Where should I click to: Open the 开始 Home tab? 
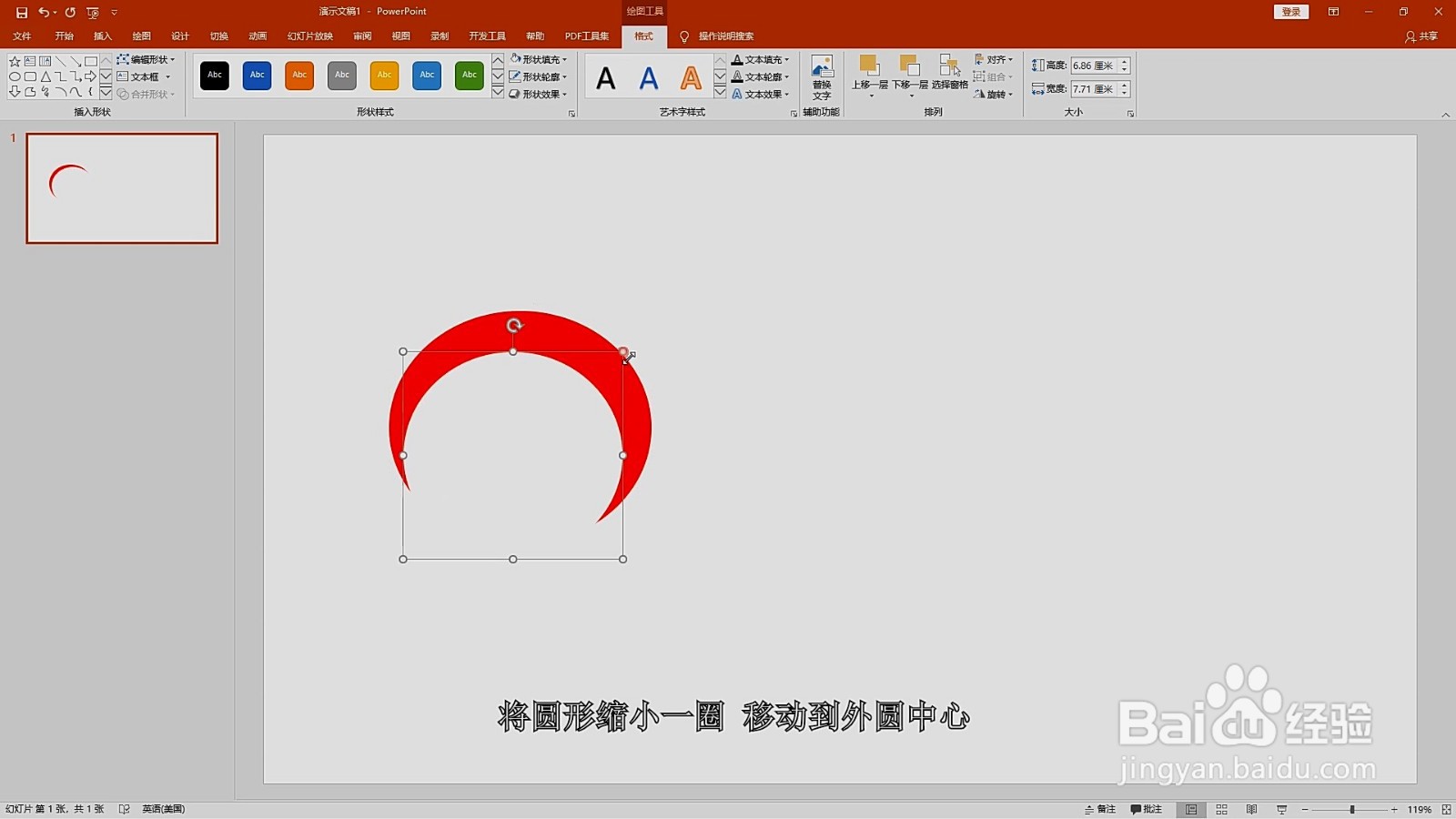tap(64, 36)
